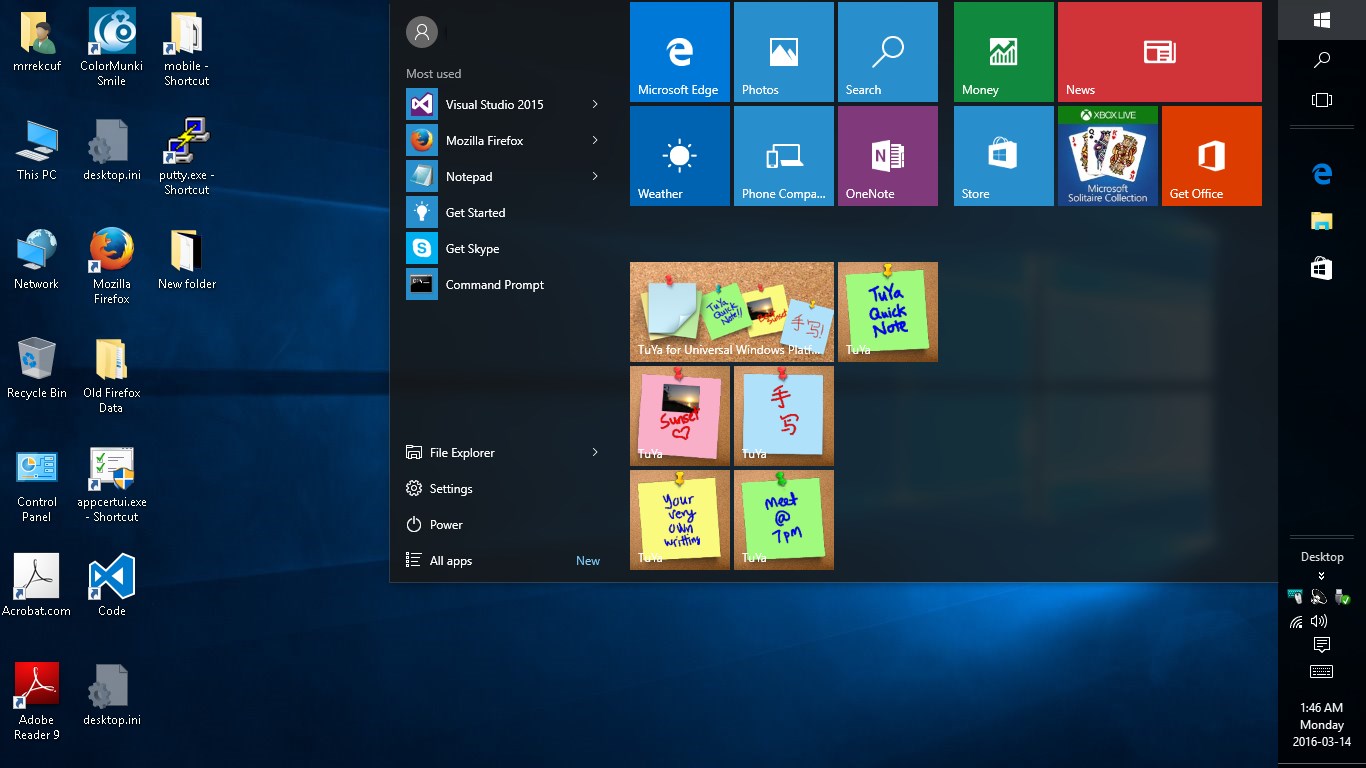Click the satellite dish tray icon
The image size is (1366, 768).
1319,597
